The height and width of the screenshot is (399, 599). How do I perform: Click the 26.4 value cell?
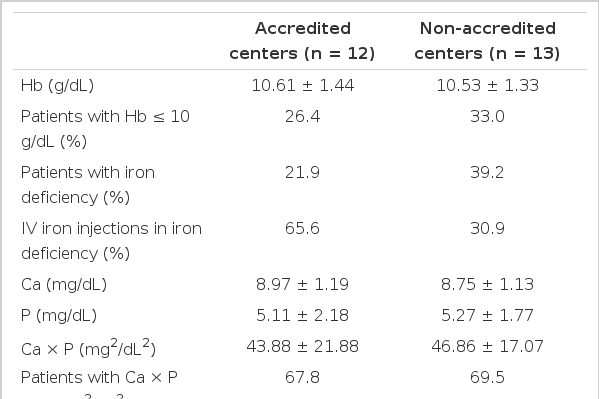pyautogui.click(x=302, y=116)
